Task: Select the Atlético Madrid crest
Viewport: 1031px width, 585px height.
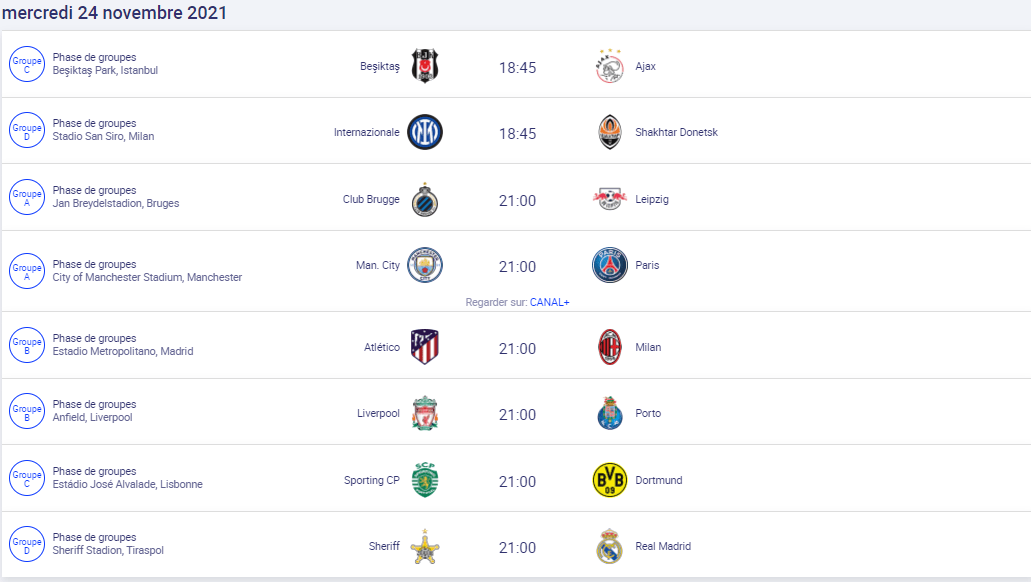Action: pyautogui.click(x=425, y=347)
